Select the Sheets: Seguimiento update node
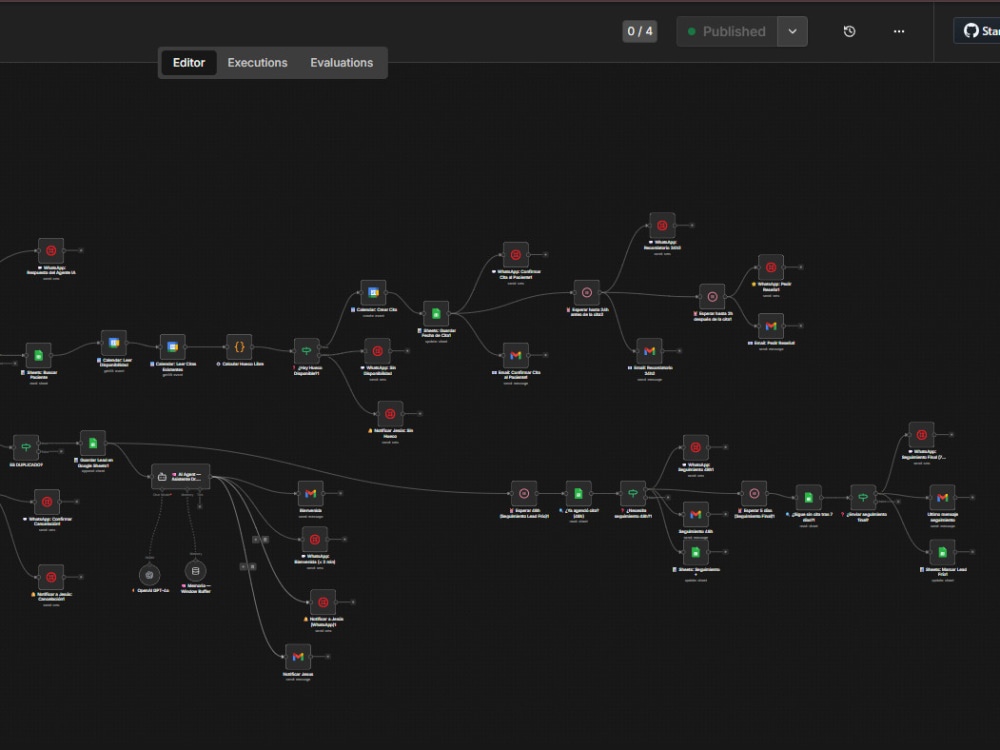 tap(696, 552)
